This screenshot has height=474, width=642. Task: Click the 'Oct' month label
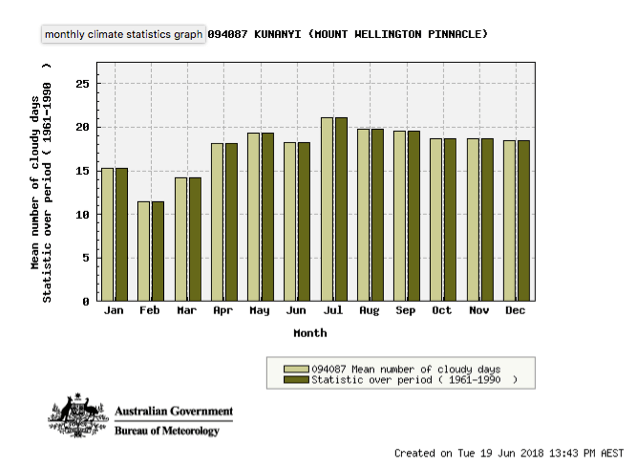[442, 310]
